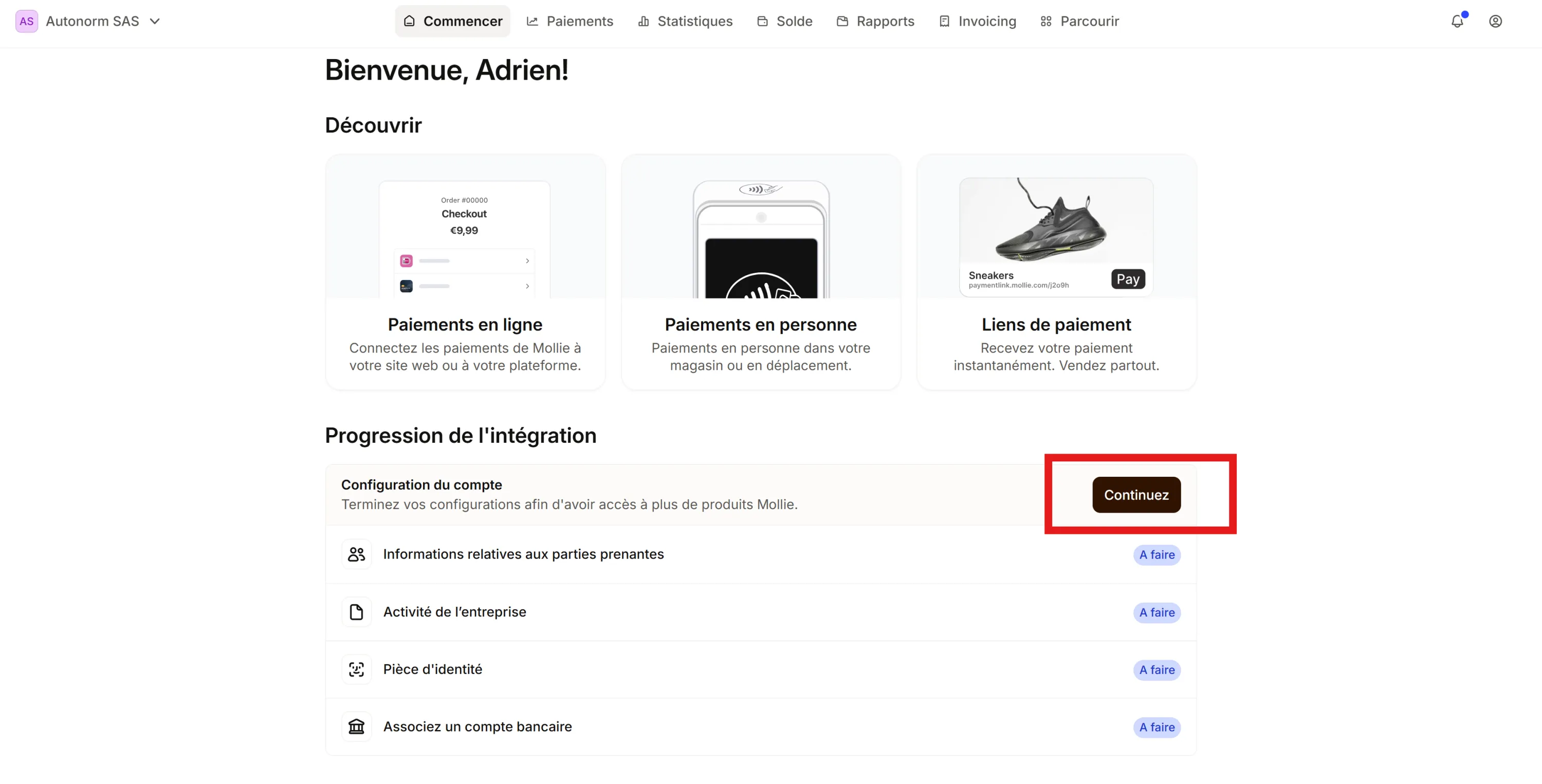Expand the Autonorm SAS account dropdown
This screenshot has width=1542, height=784.
pyautogui.click(x=154, y=22)
